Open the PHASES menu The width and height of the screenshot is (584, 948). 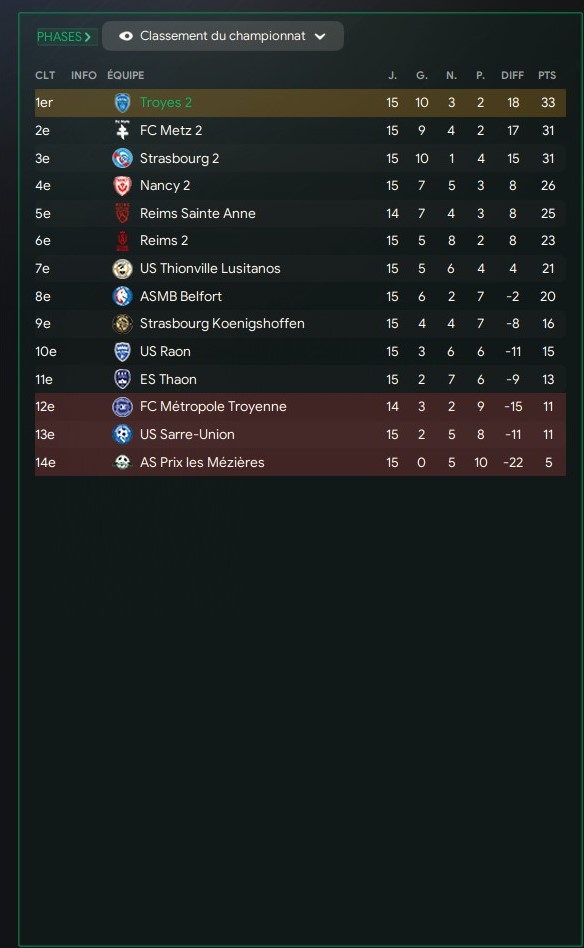[64, 37]
